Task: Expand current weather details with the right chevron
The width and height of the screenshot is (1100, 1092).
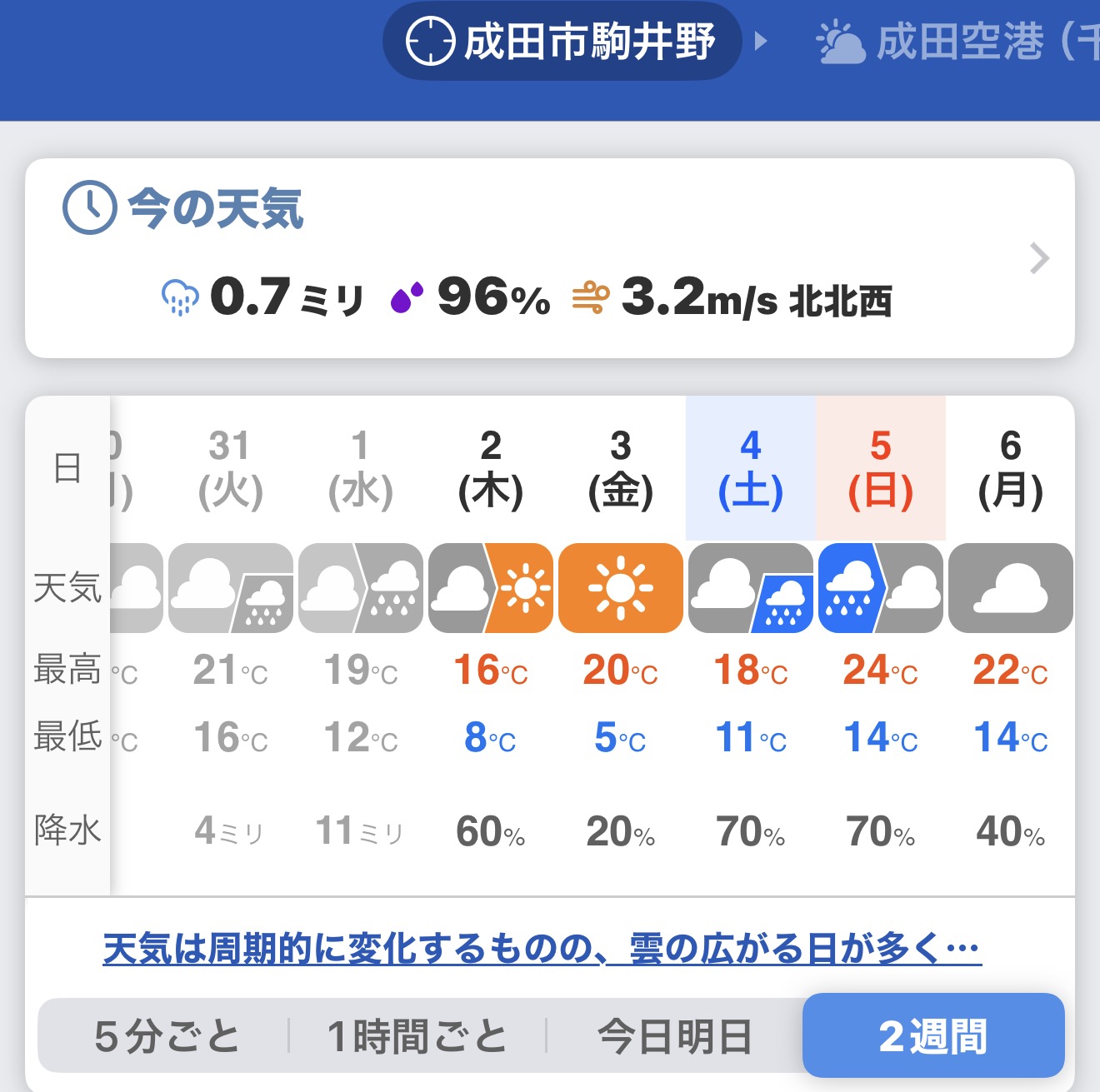Action: (x=1038, y=258)
